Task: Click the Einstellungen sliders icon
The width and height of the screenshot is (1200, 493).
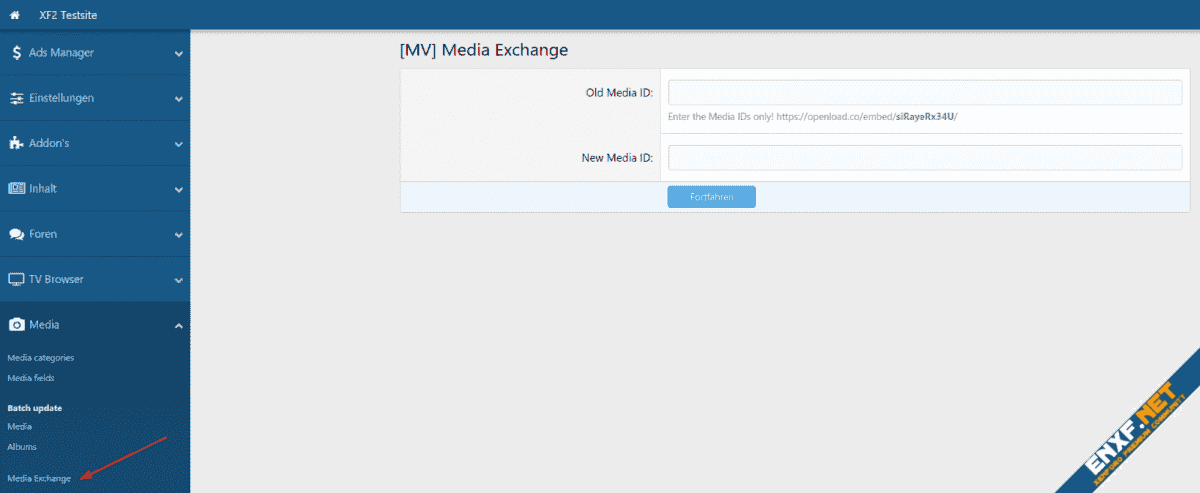Action: (17, 99)
